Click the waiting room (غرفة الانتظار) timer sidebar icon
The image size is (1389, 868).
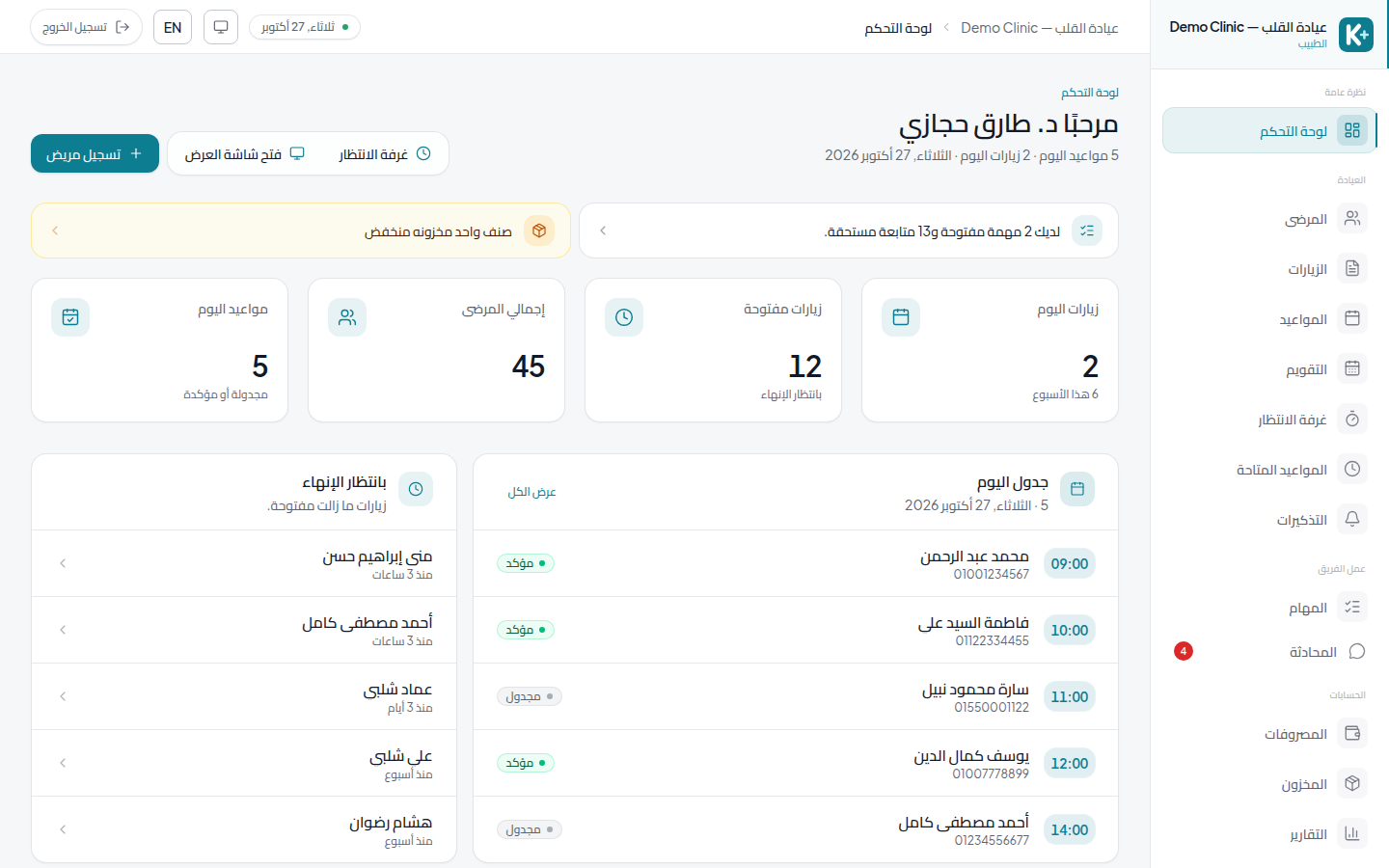1352,419
